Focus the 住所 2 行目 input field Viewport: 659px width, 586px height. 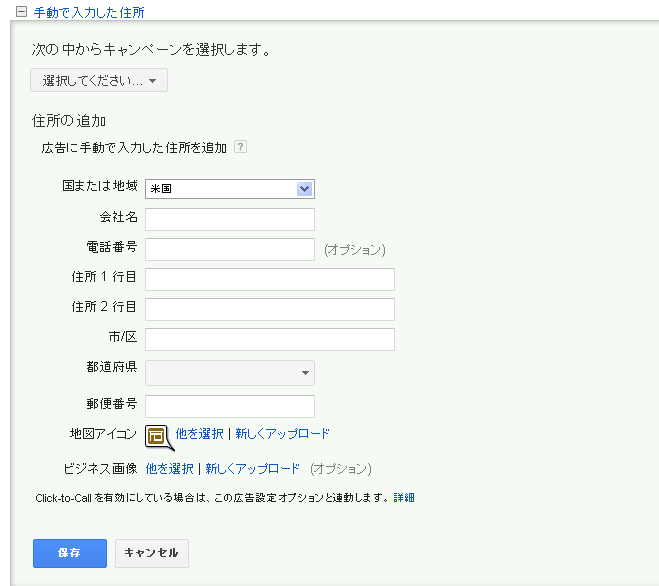[x=270, y=309]
